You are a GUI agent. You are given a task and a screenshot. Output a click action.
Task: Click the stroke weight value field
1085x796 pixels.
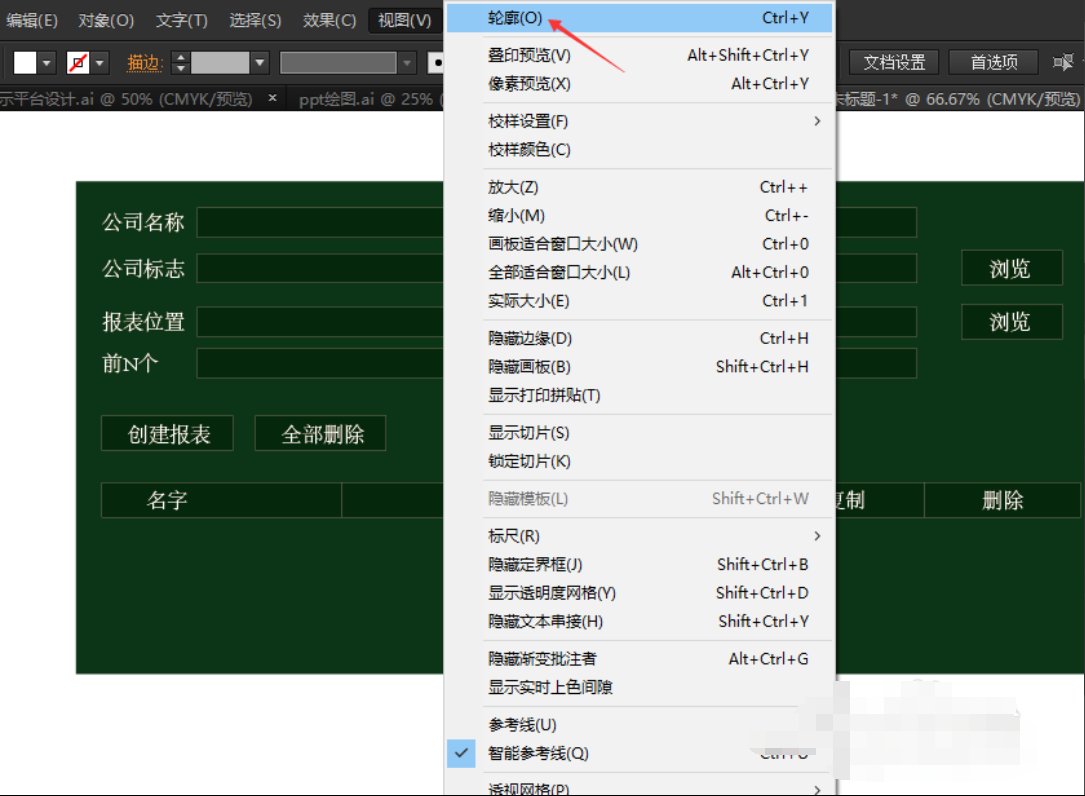click(219, 63)
